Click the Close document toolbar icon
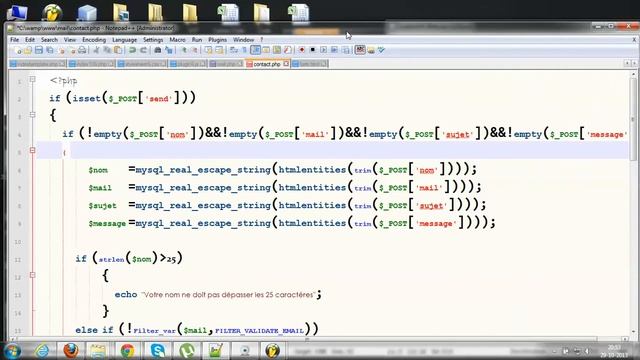The width and height of the screenshot is (640, 360). 62,50
